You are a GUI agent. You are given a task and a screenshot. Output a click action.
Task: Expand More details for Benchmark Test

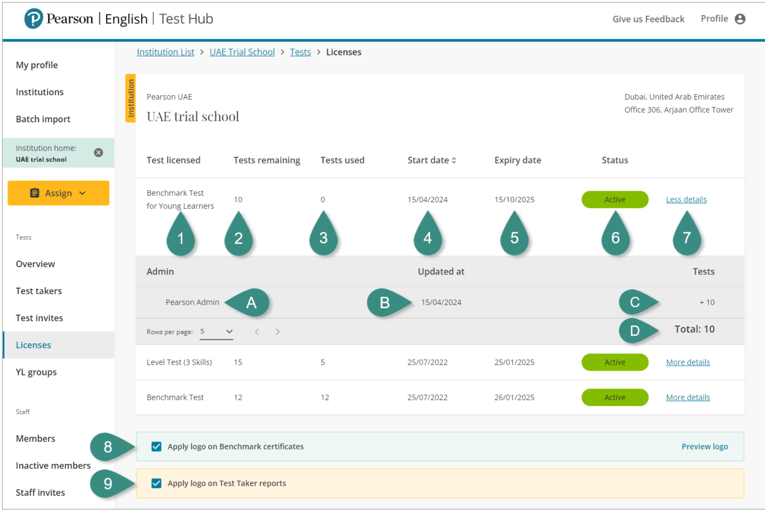(687, 397)
